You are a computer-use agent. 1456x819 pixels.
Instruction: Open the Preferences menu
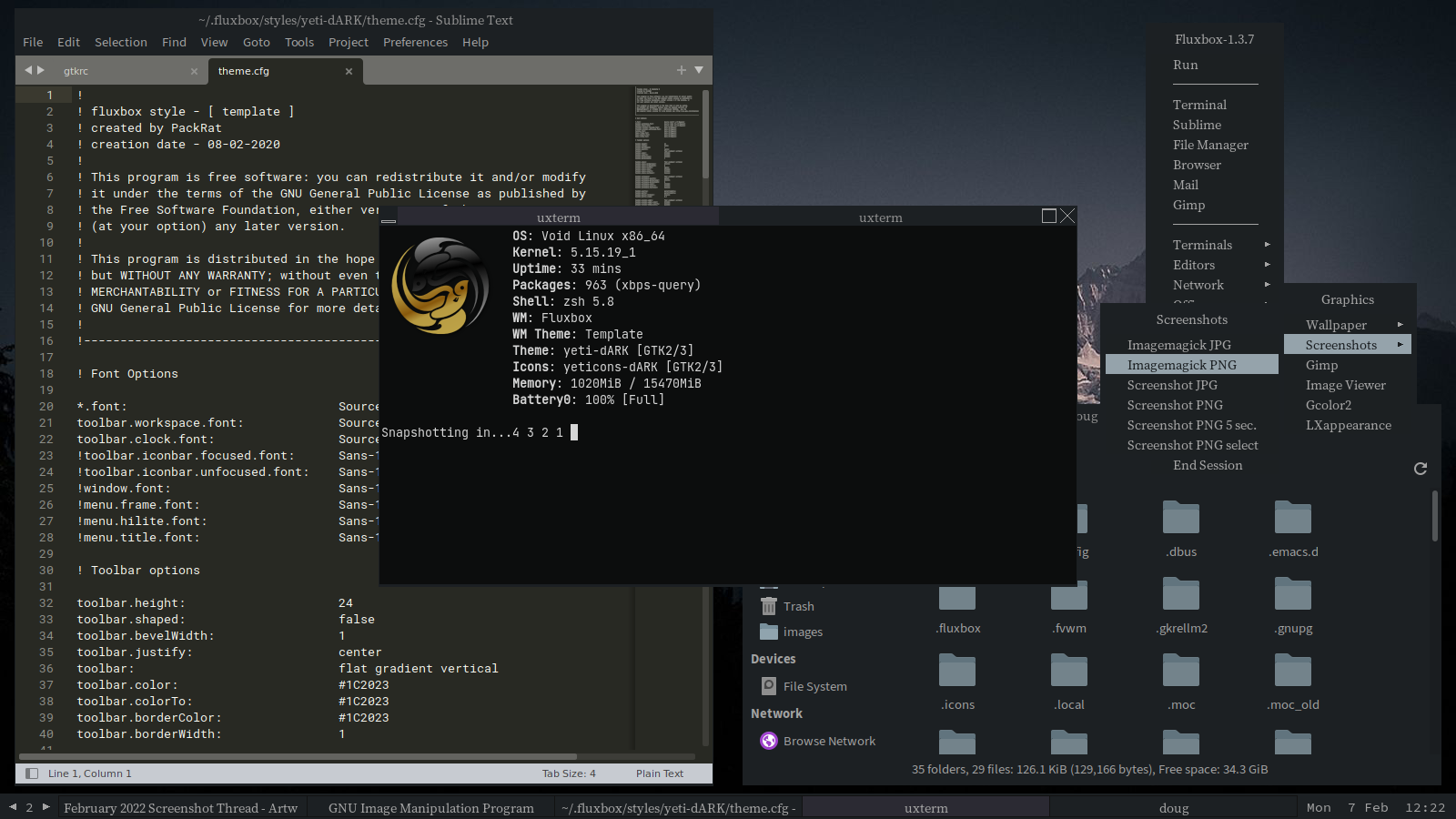pos(415,42)
